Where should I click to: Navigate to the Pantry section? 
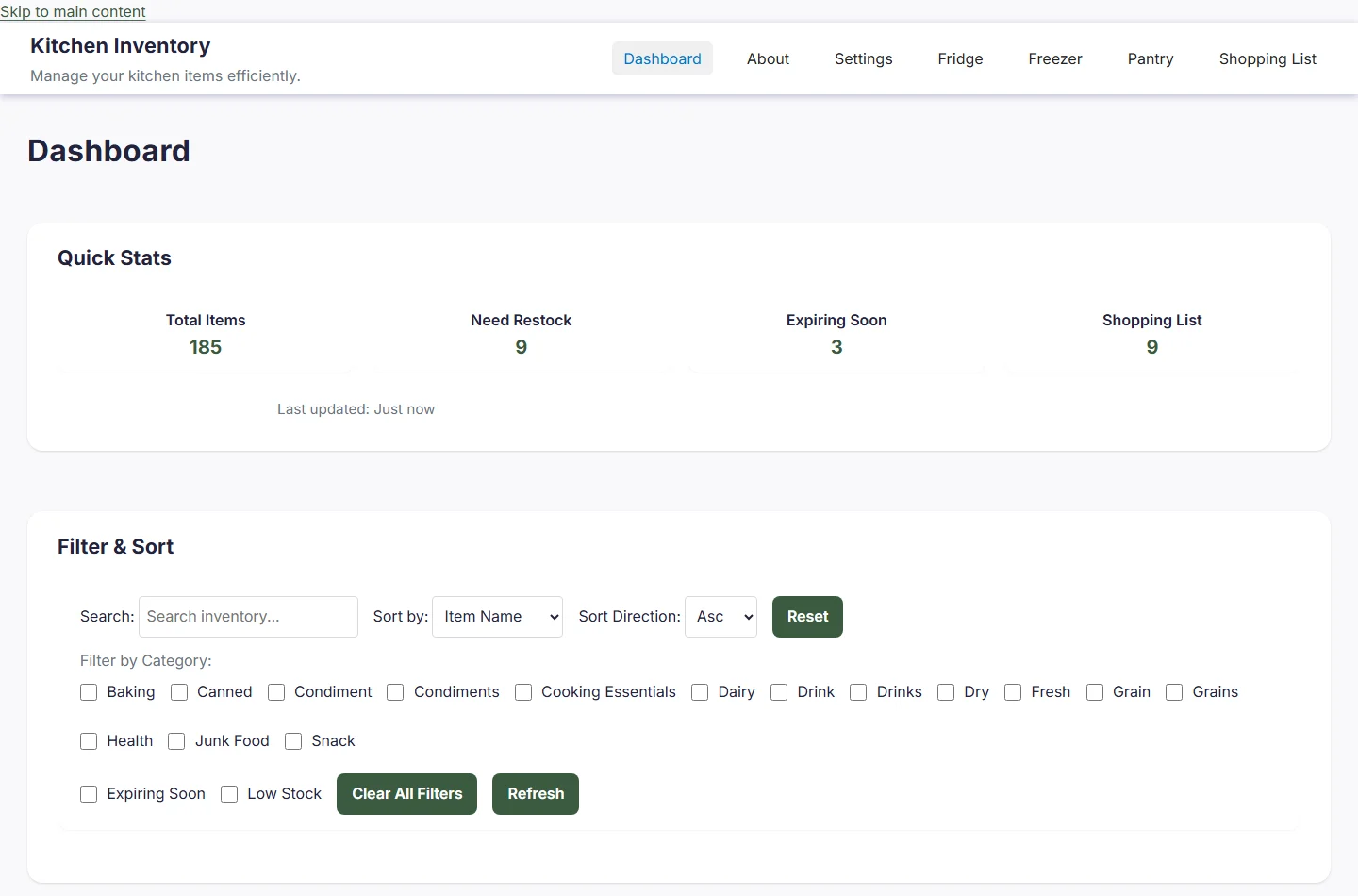[x=1151, y=58]
